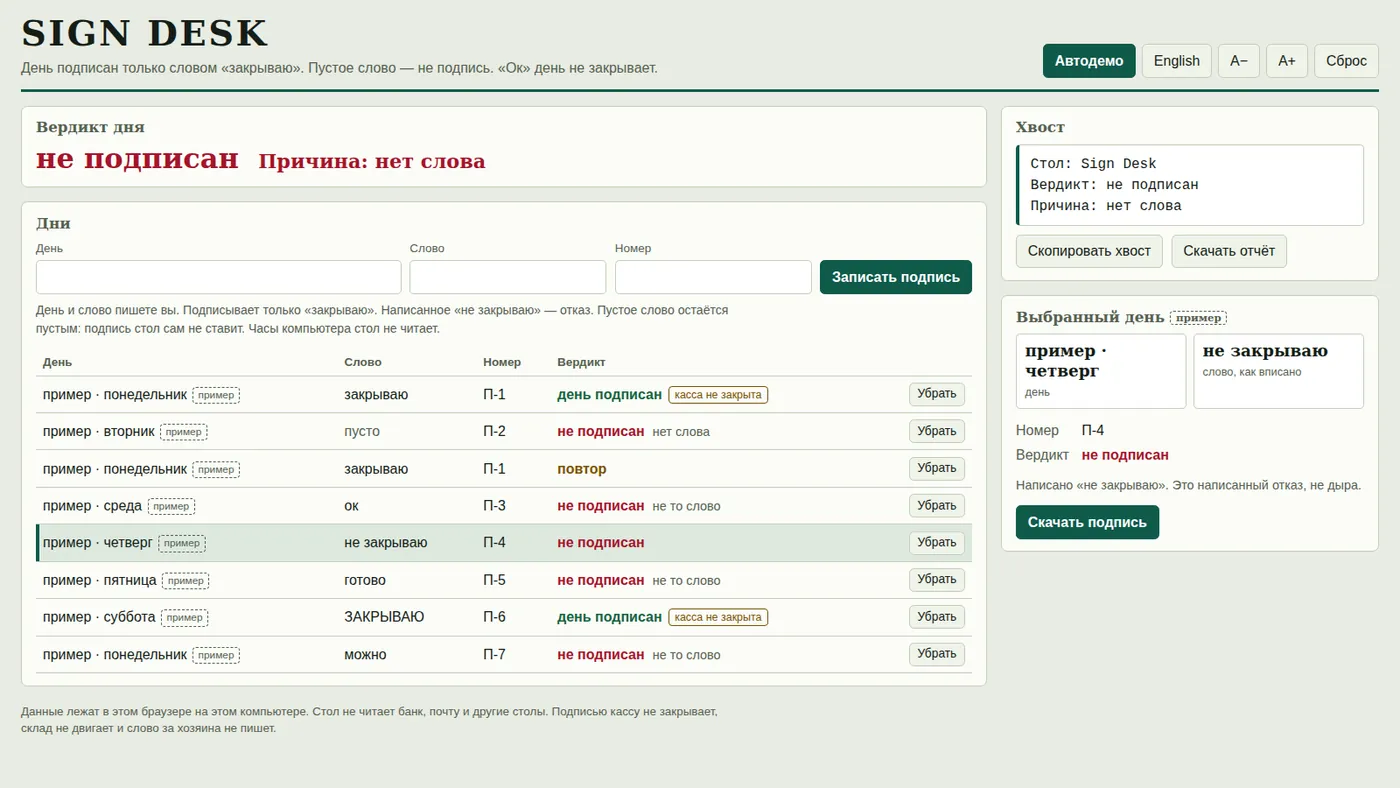Click «пример · четверг» card in selected day panel
Image resolution: width=1400 pixels, height=788 pixels.
[x=1101, y=371]
